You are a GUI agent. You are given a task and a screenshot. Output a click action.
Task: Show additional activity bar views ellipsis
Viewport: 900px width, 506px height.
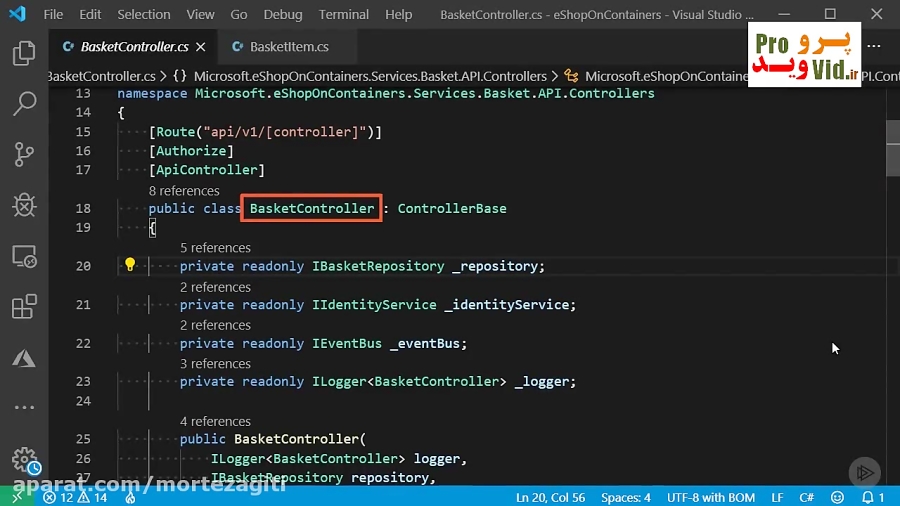[24, 407]
